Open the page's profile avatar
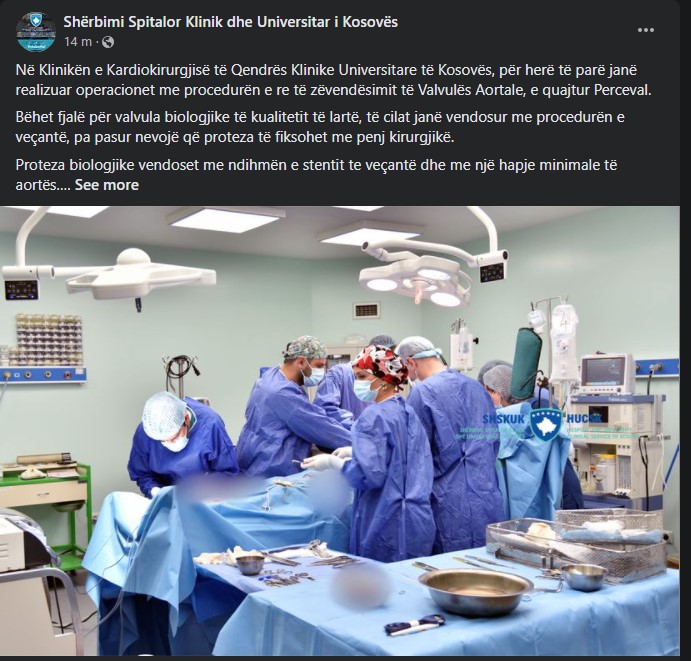The width and height of the screenshot is (691, 661). point(36,32)
